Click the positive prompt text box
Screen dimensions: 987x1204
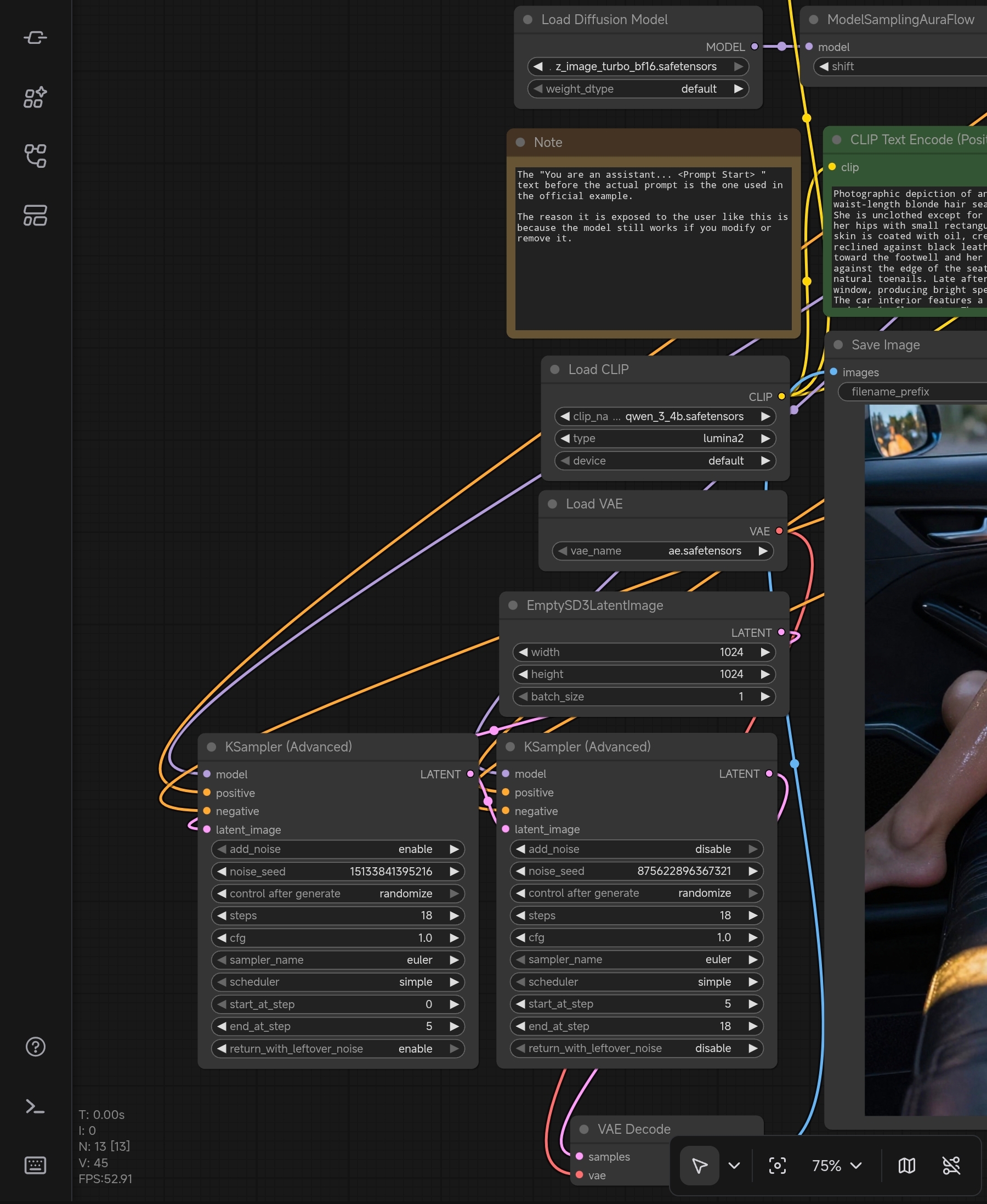pyautogui.click(x=910, y=246)
